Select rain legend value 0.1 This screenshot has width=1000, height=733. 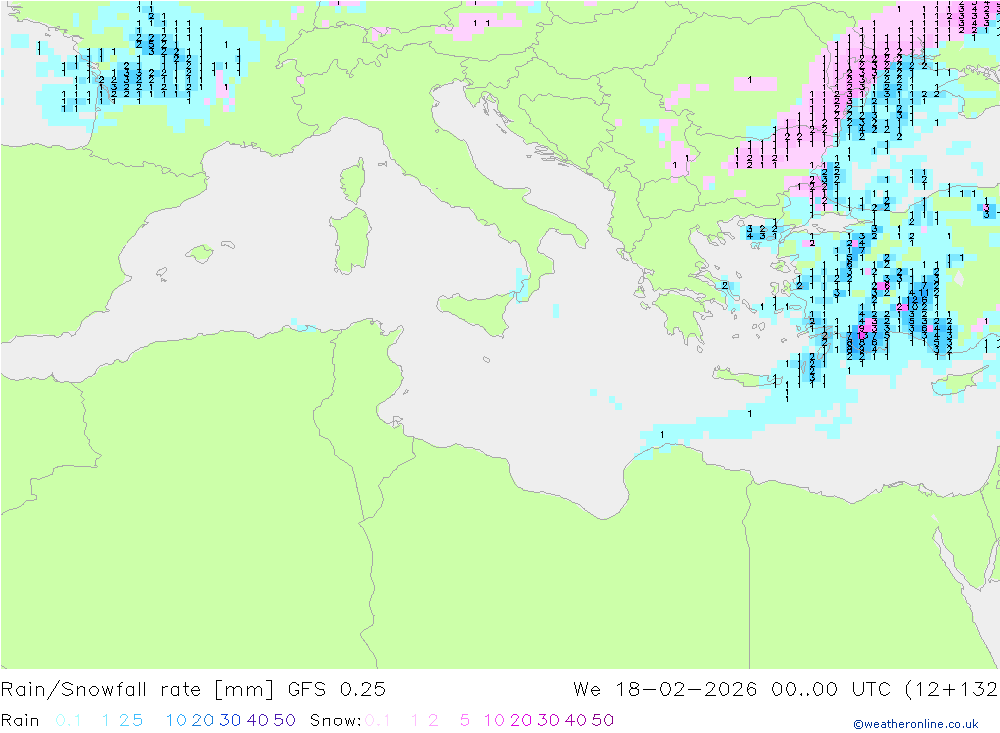click(68, 720)
